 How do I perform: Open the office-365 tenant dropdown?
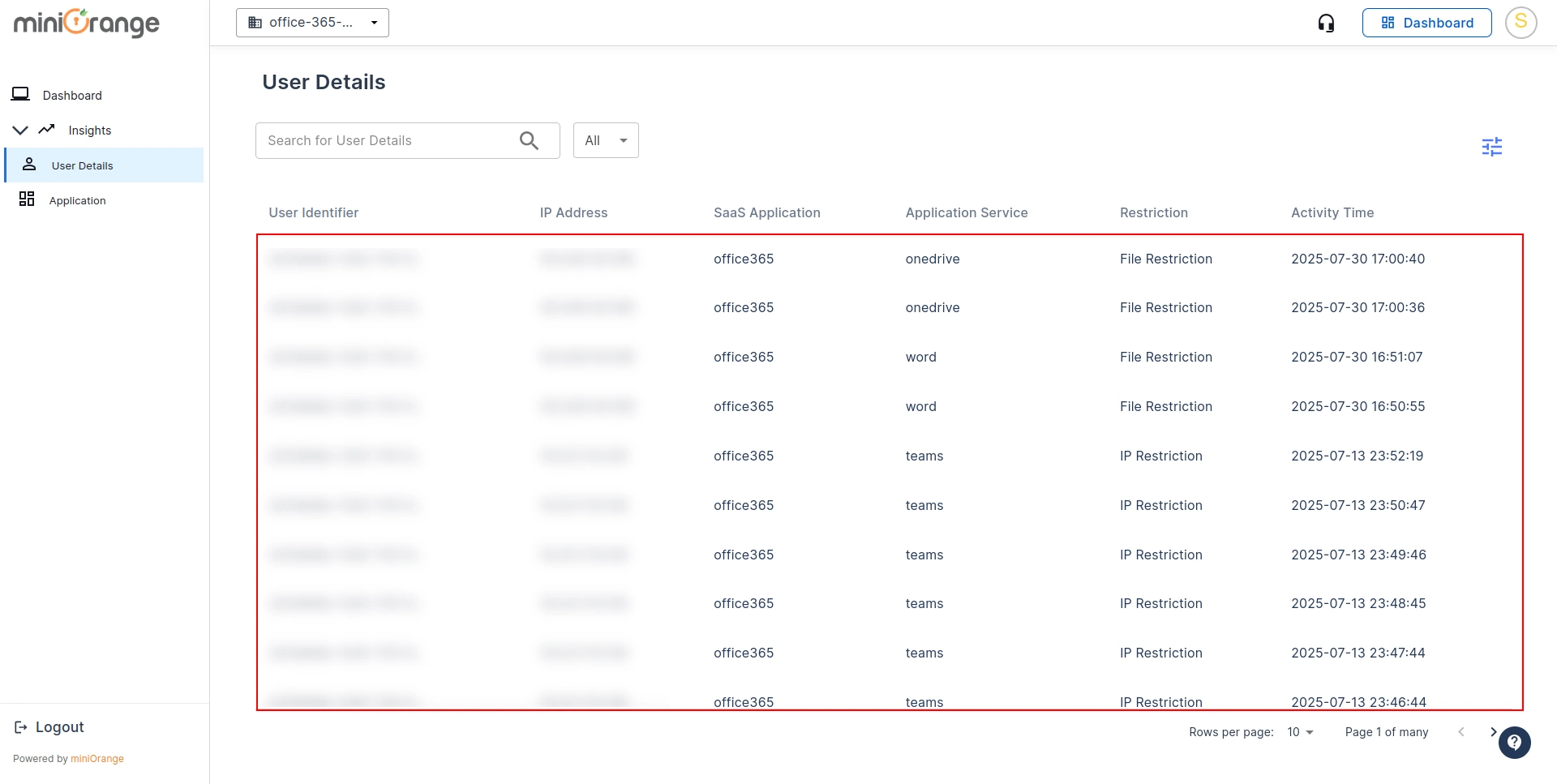pyautogui.click(x=312, y=23)
